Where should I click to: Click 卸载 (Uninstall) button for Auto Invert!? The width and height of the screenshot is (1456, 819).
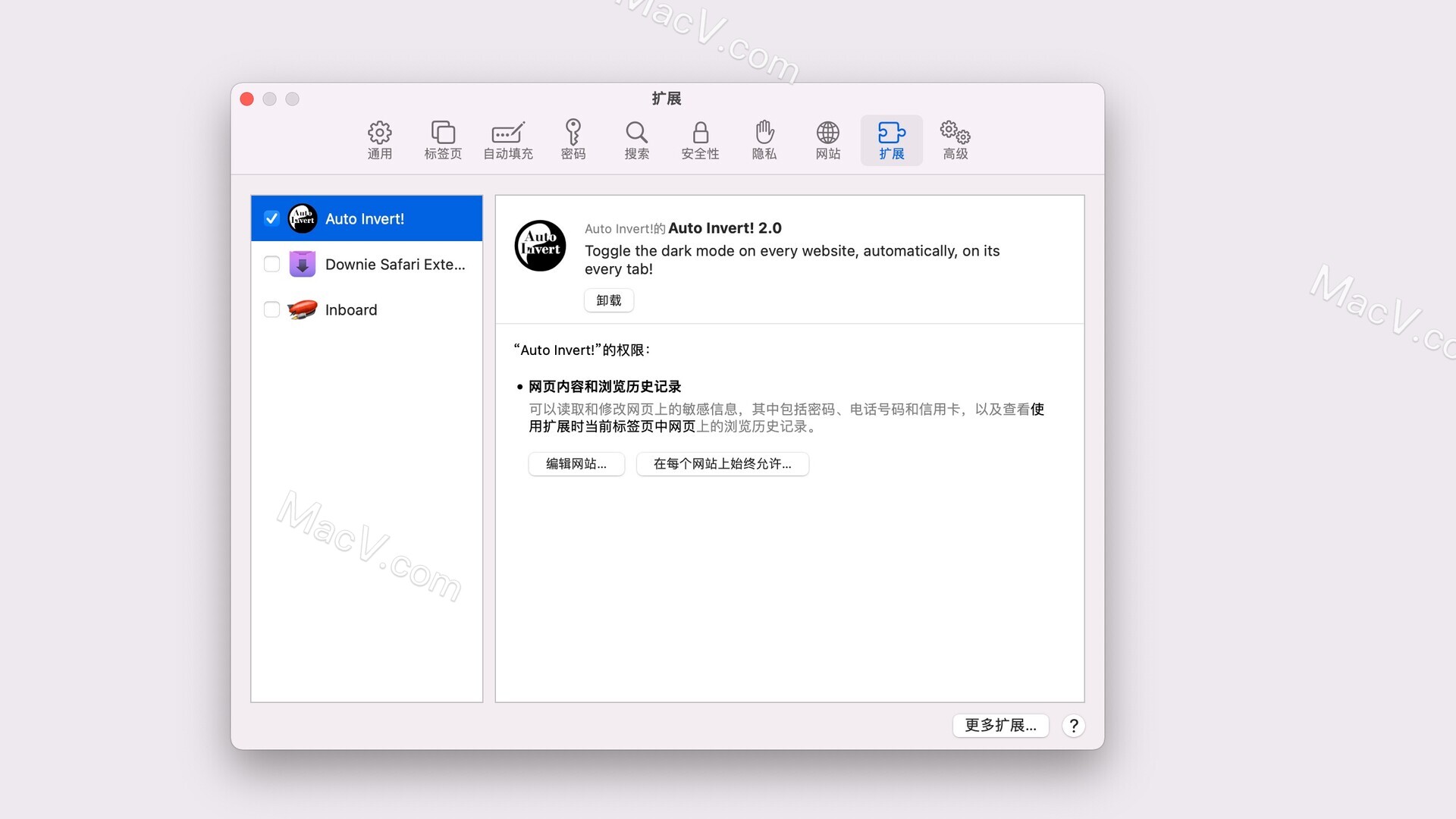(x=606, y=300)
